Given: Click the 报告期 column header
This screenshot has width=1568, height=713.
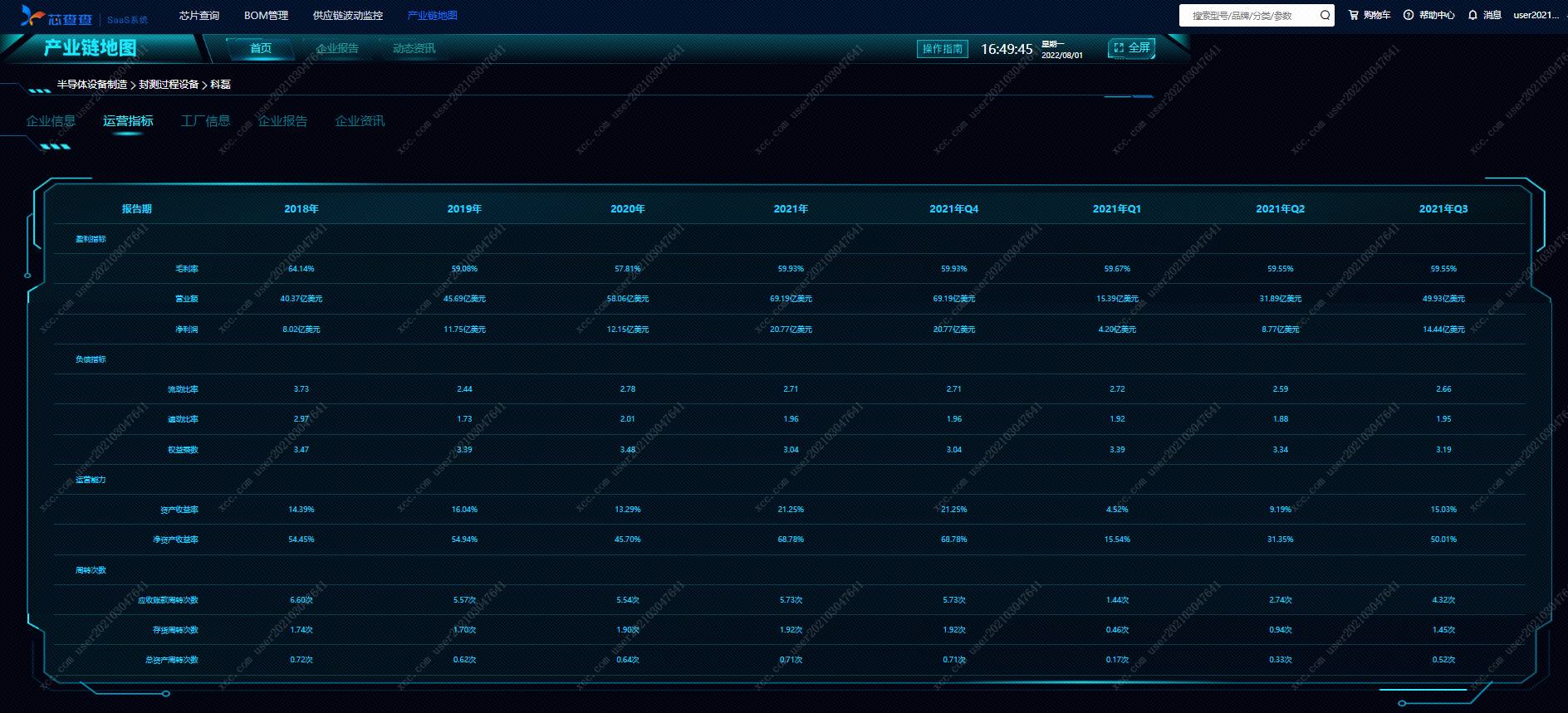Looking at the screenshot, I should (137, 209).
